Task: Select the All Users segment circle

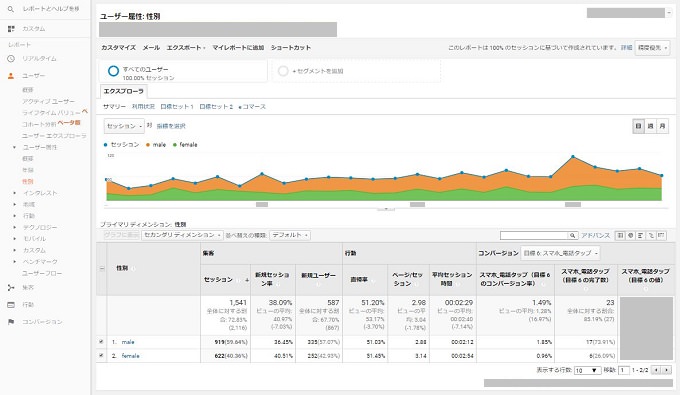Action: pos(113,71)
